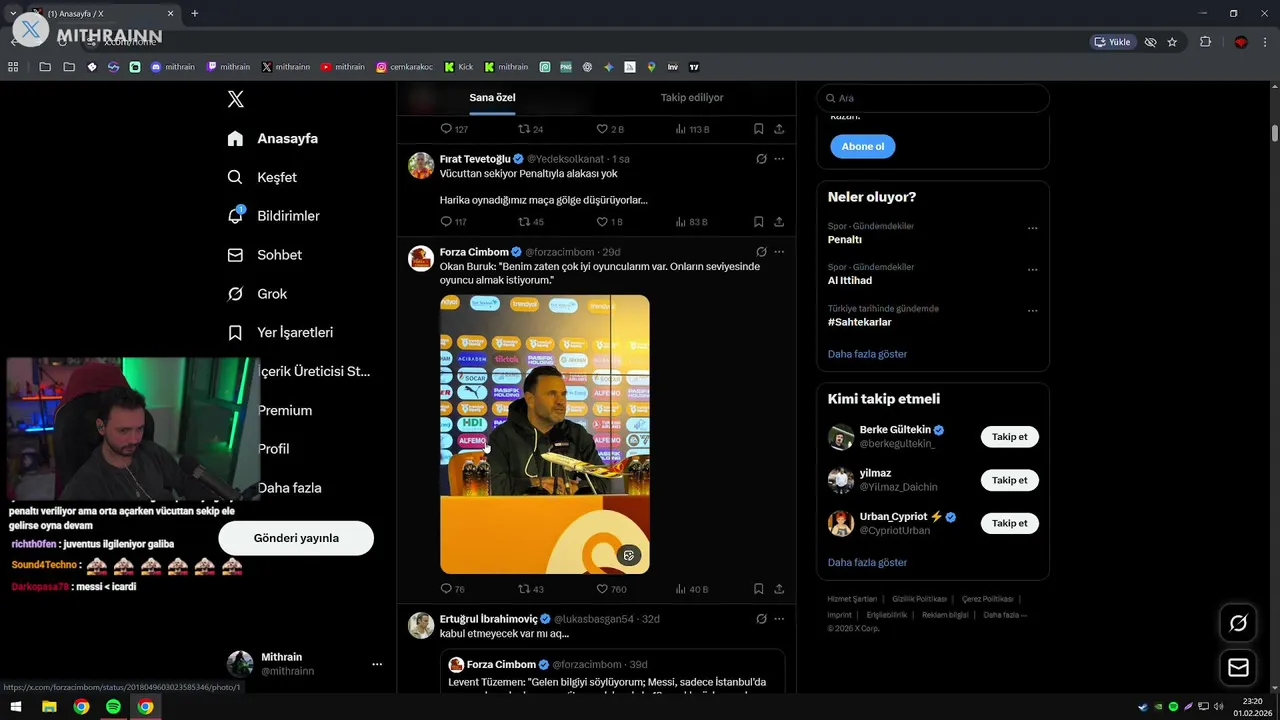Click the Ara search field
The height and width of the screenshot is (720, 1280).
pyautogui.click(x=933, y=98)
